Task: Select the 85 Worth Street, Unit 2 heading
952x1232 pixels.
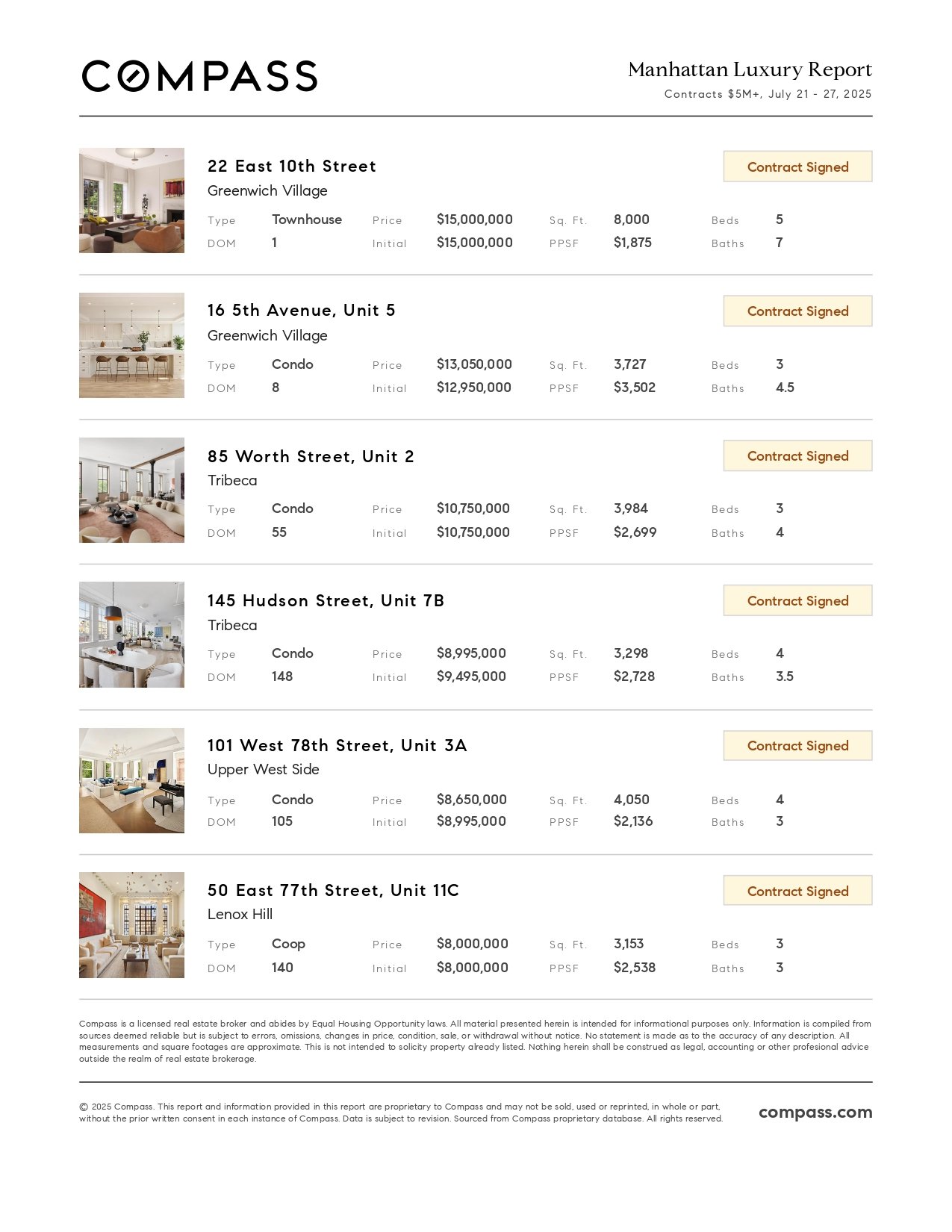Action: coord(311,456)
